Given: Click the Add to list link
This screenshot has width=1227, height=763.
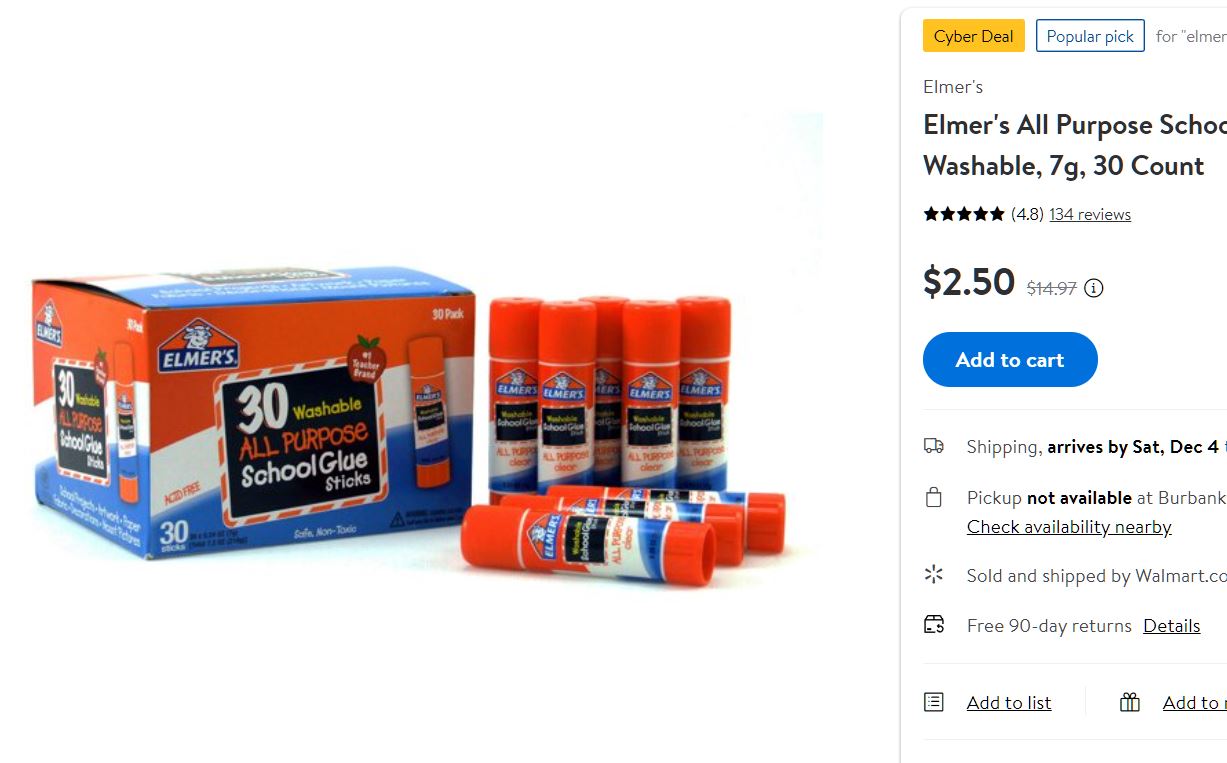Looking at the screenshot, I should pyautogui.click(x=1009, y=702).
